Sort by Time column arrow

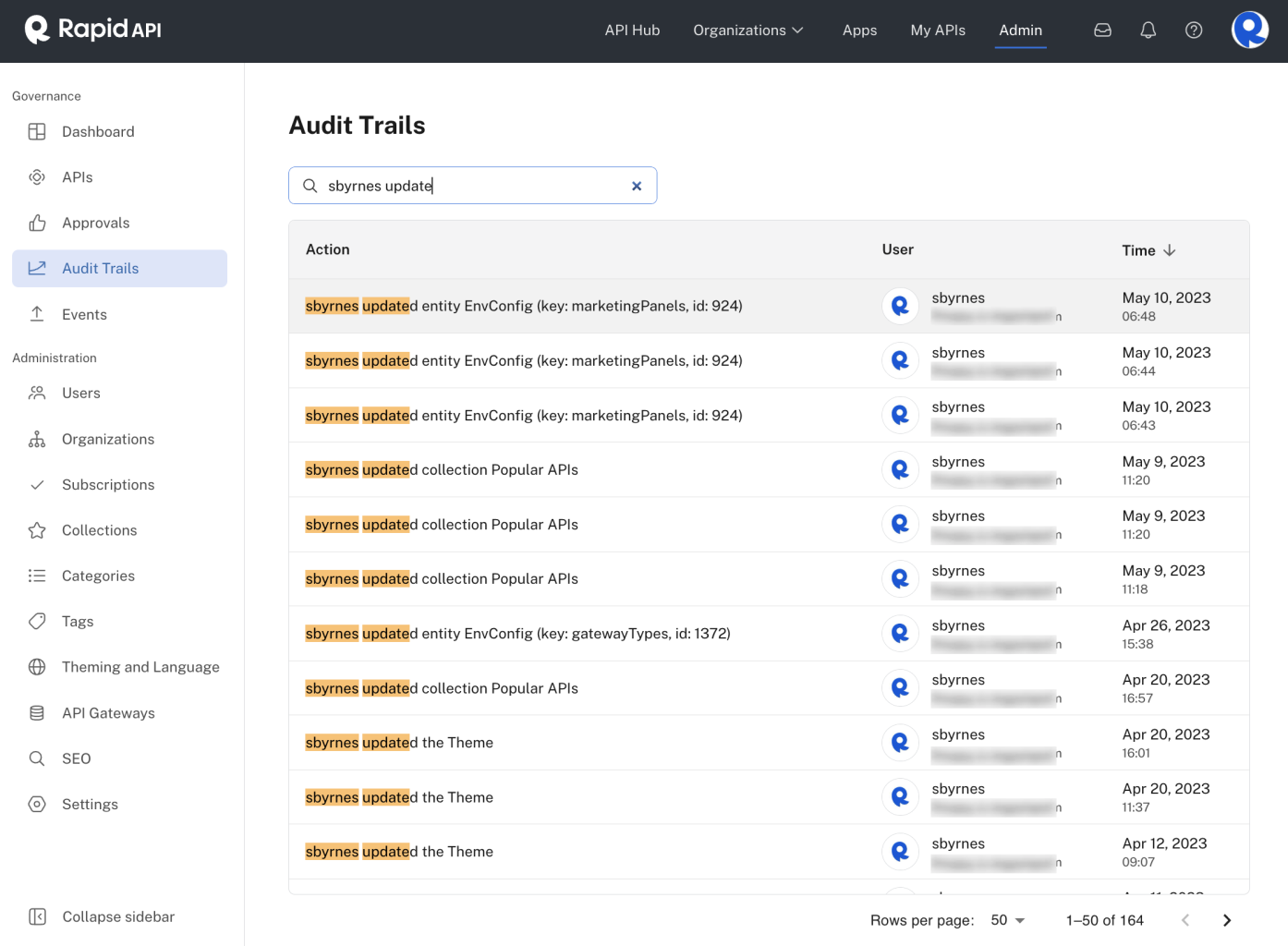(1170, 250)
